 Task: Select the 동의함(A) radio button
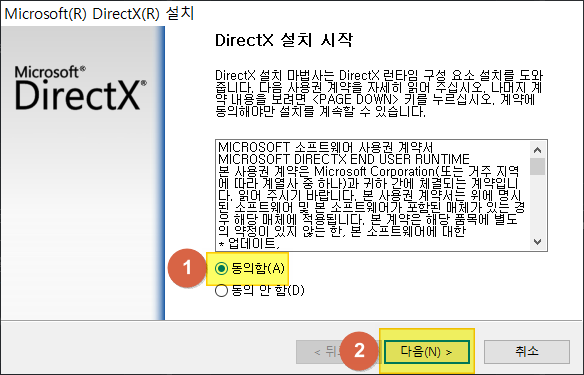[x=221, y=268]
